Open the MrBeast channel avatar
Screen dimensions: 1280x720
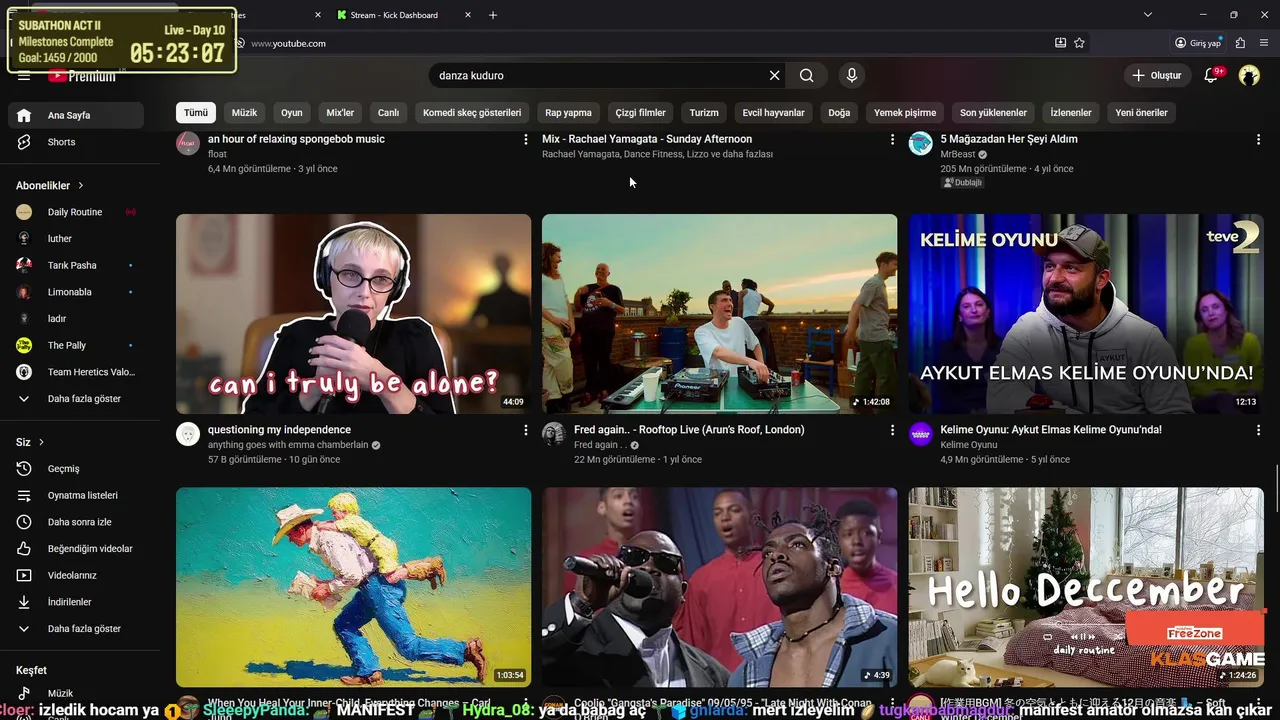click(920, 143)
